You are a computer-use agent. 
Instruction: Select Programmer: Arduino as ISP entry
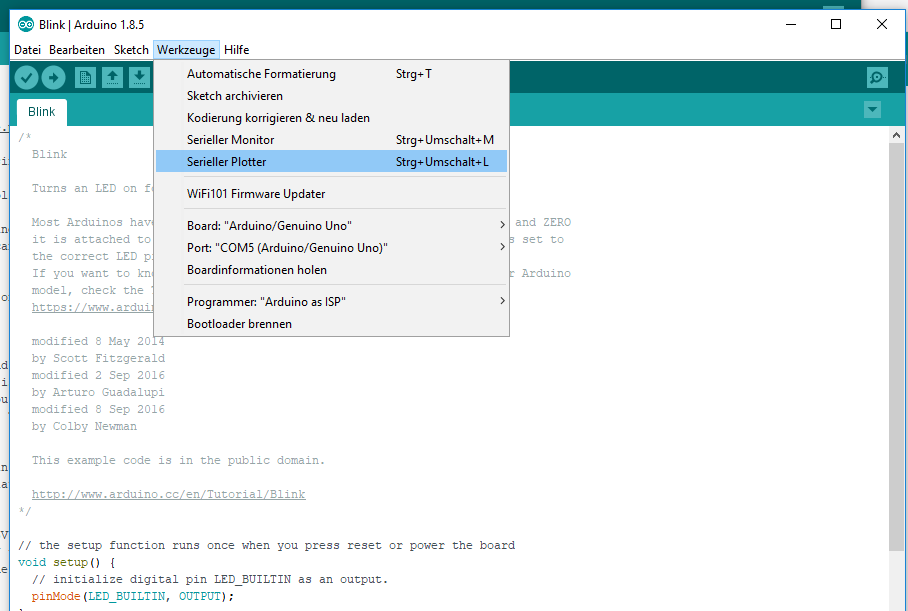331,302
